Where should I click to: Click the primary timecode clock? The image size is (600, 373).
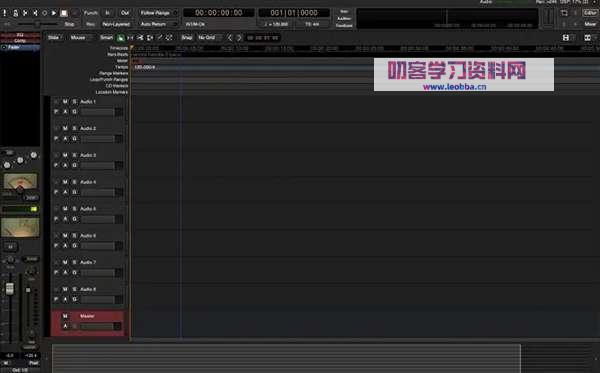tap(218, 13)
